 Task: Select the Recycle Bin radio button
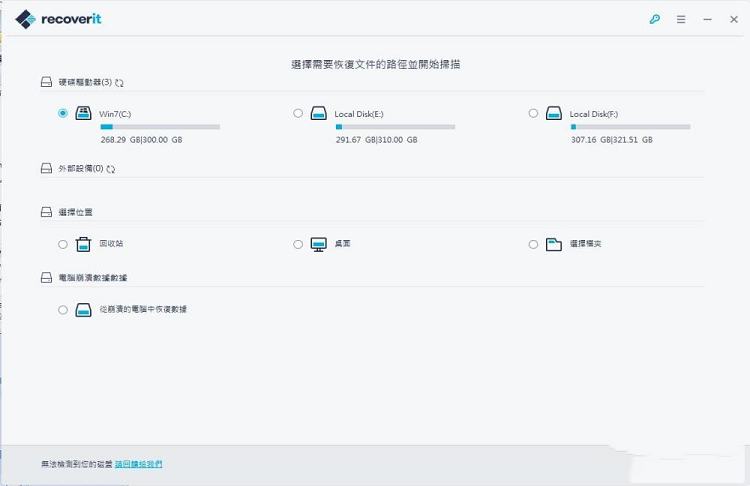pyautogui.click(x=63, y=244)
